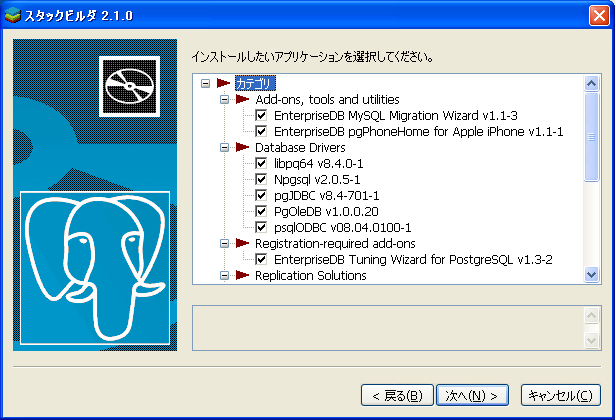
Task: Click the description box scroll-down arrow
Action: click(591, 340)
